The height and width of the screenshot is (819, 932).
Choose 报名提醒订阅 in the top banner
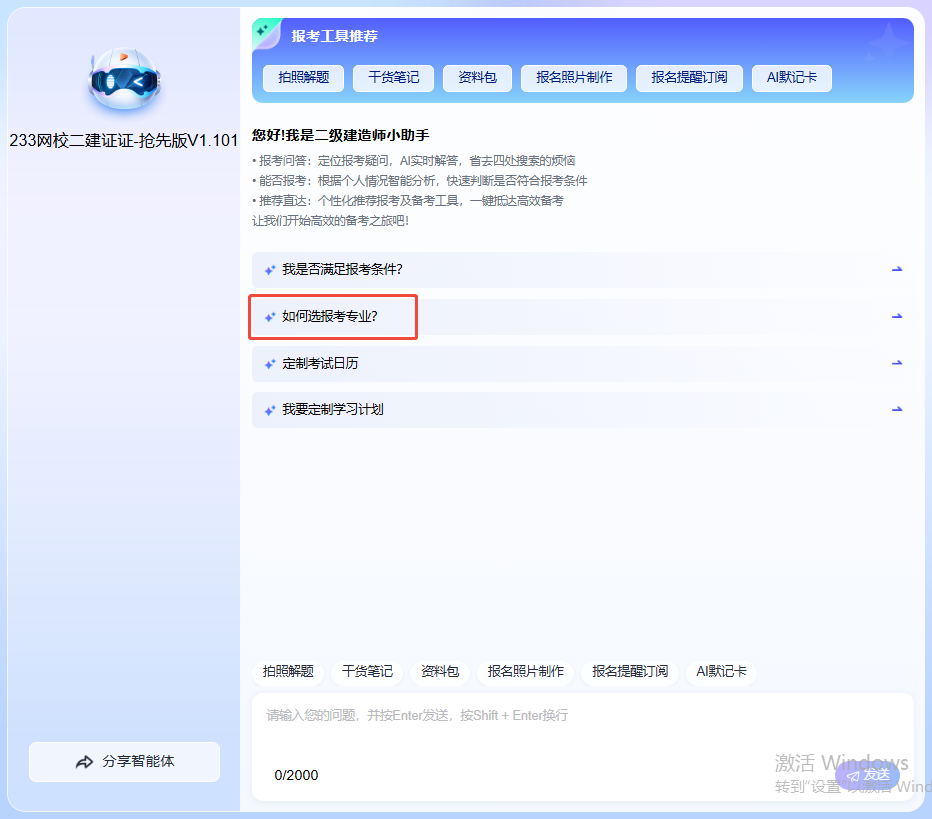[x=689, y=78]
